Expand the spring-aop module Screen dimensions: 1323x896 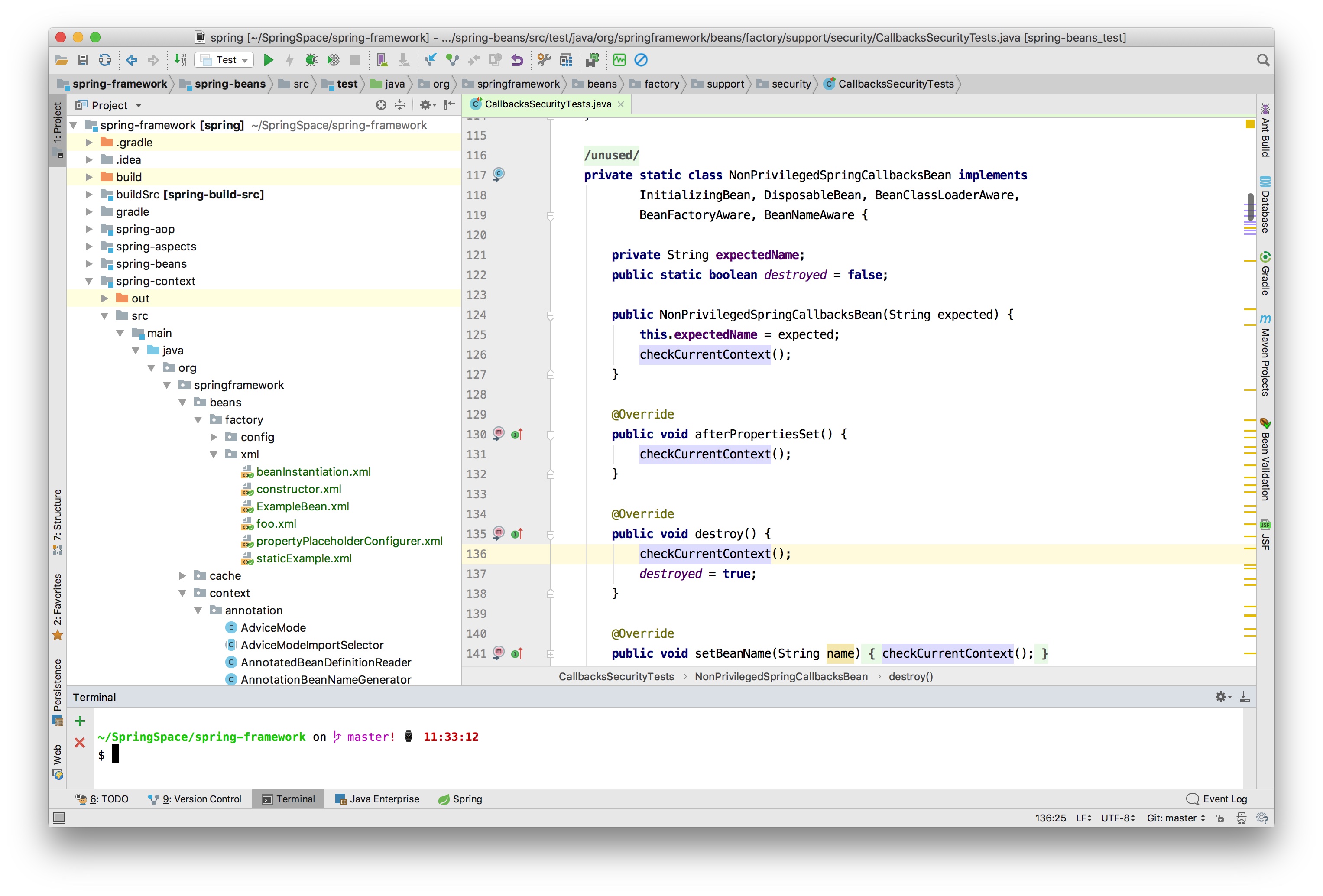[x=89, y=229]
